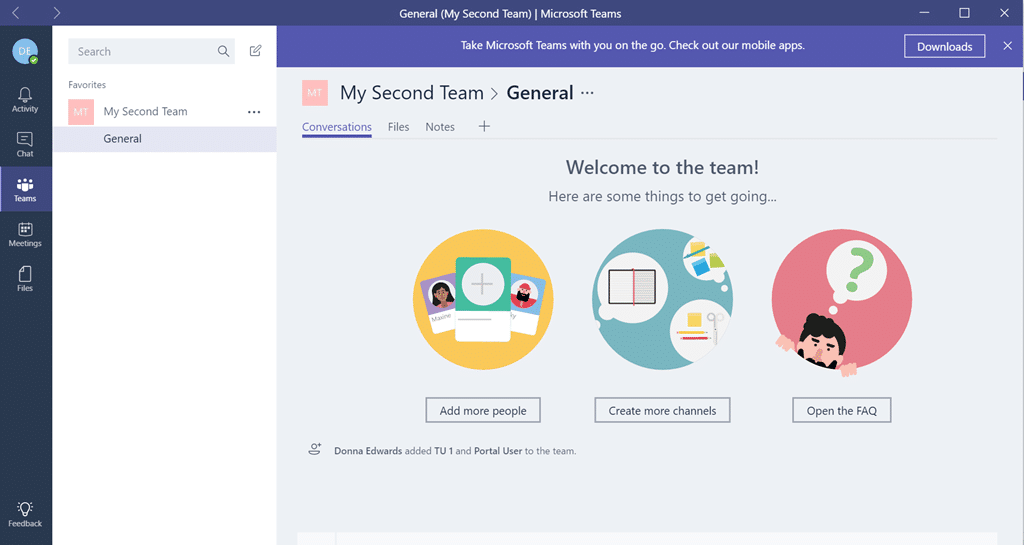Image resolution: width=1024 pixels, height=545 pixels.
Task: Click the Donna Edwards name
Action: 368,451
